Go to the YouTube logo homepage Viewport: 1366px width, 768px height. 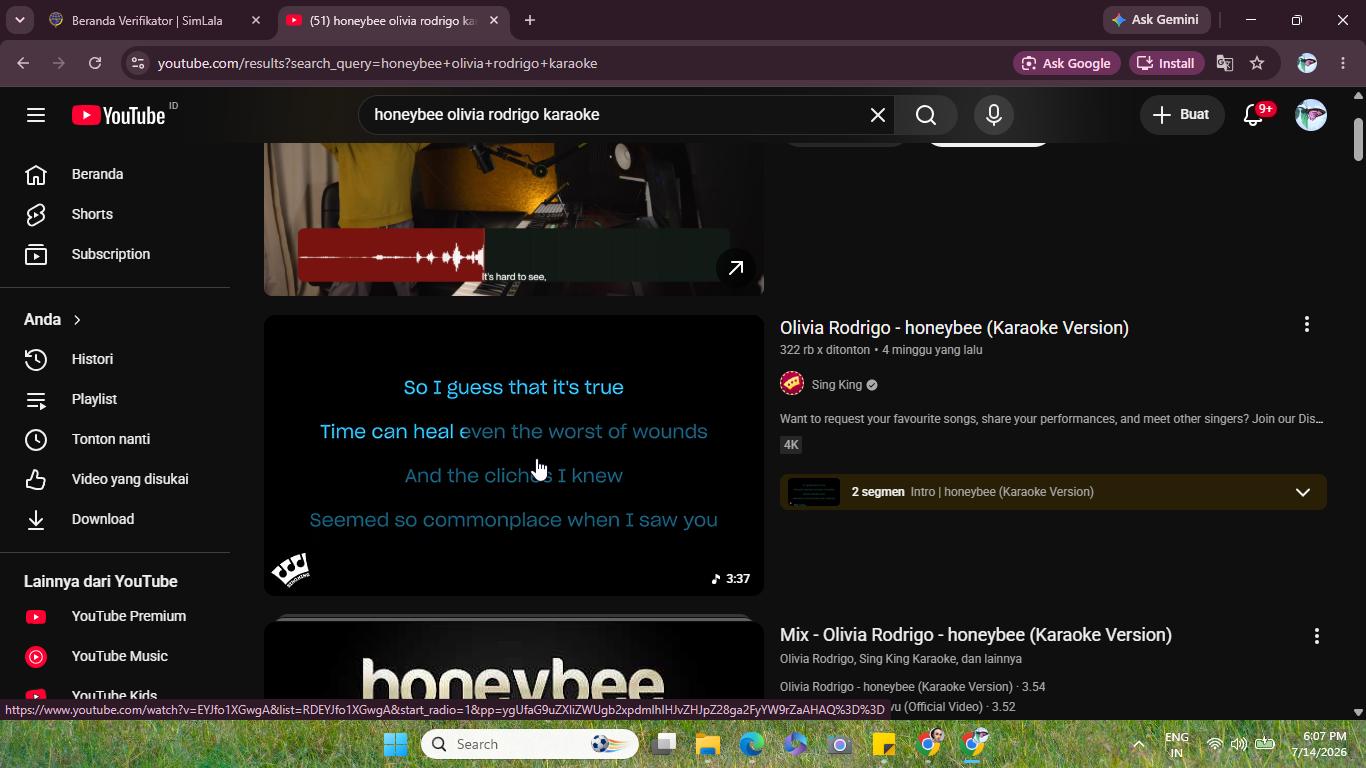[x=119, y=115]
